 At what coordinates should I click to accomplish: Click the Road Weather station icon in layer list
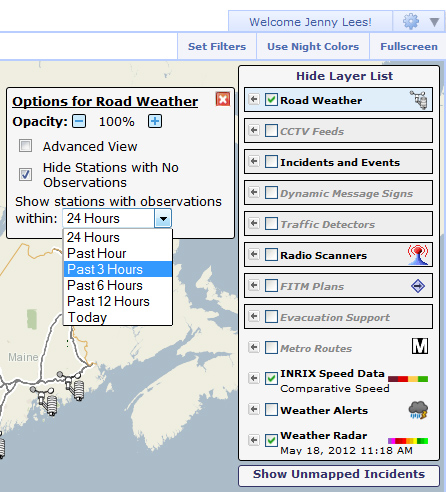[419, 100]
